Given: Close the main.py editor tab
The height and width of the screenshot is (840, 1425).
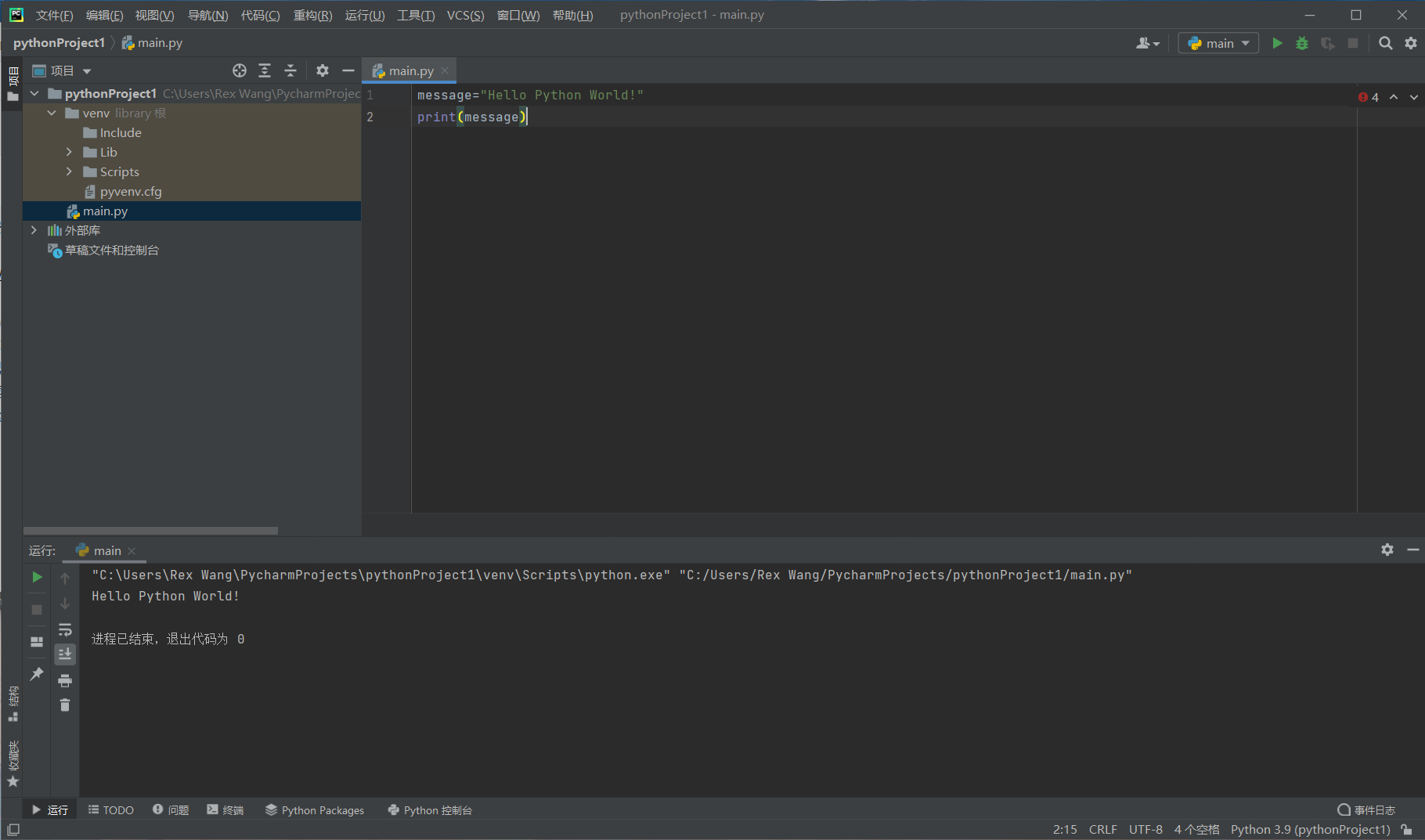Looking at the screenshot, I should (x=445, y=70).
